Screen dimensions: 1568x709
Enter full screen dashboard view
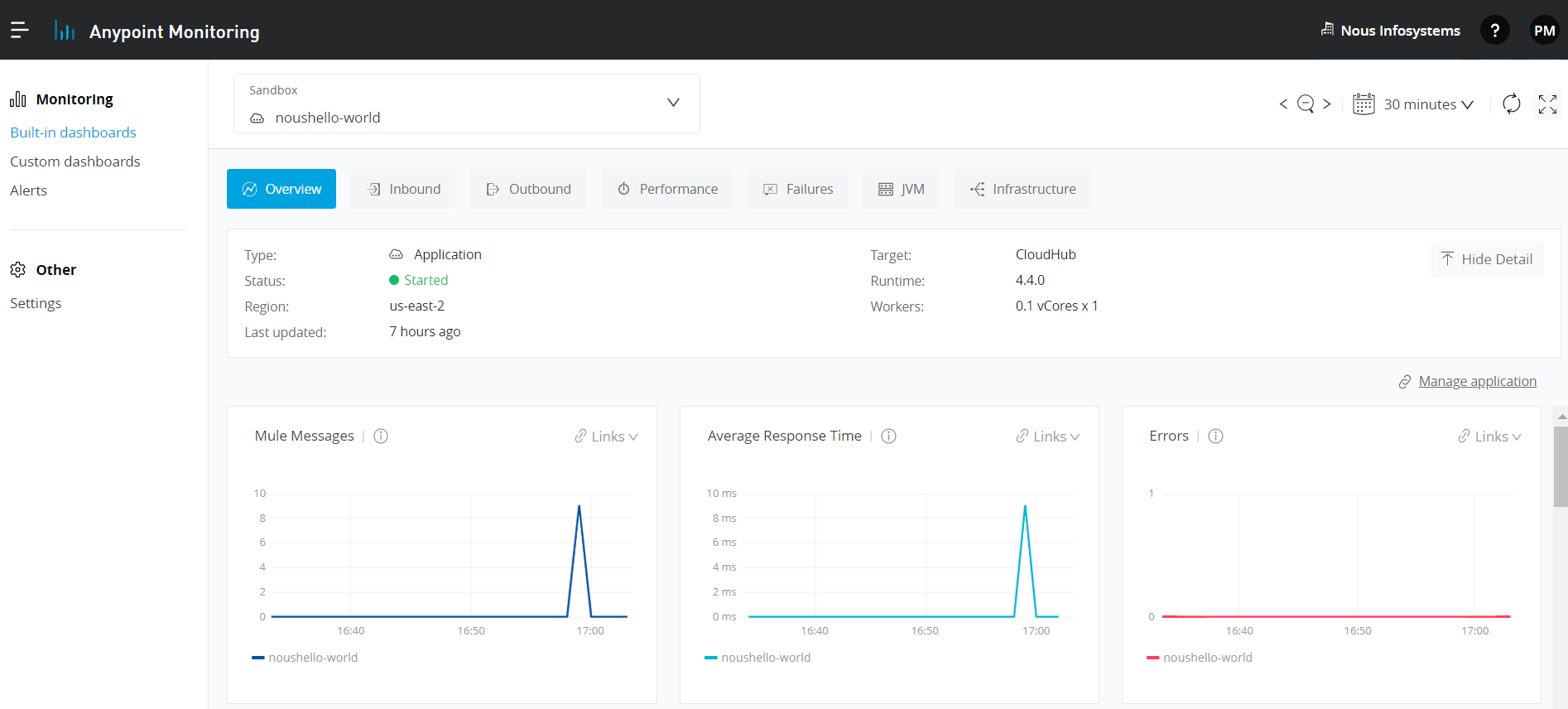pos(1547,104)
